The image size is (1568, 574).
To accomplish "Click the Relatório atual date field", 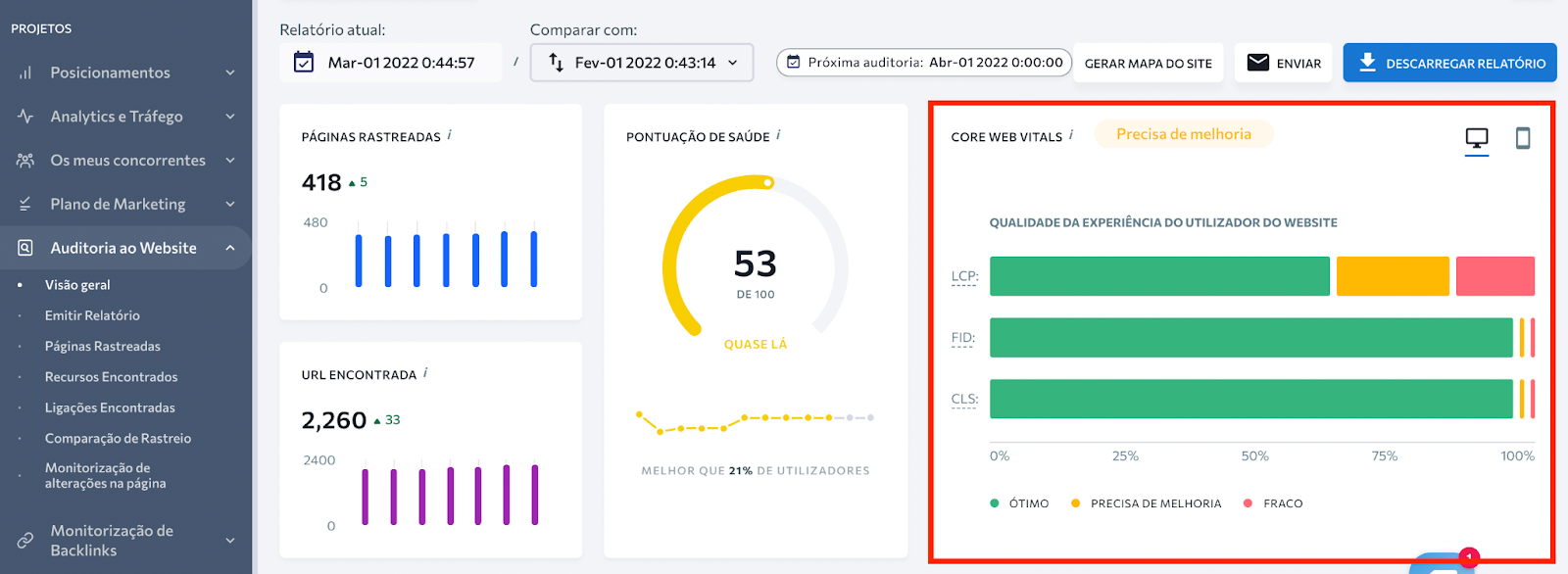I will click(x=391, y=63).
